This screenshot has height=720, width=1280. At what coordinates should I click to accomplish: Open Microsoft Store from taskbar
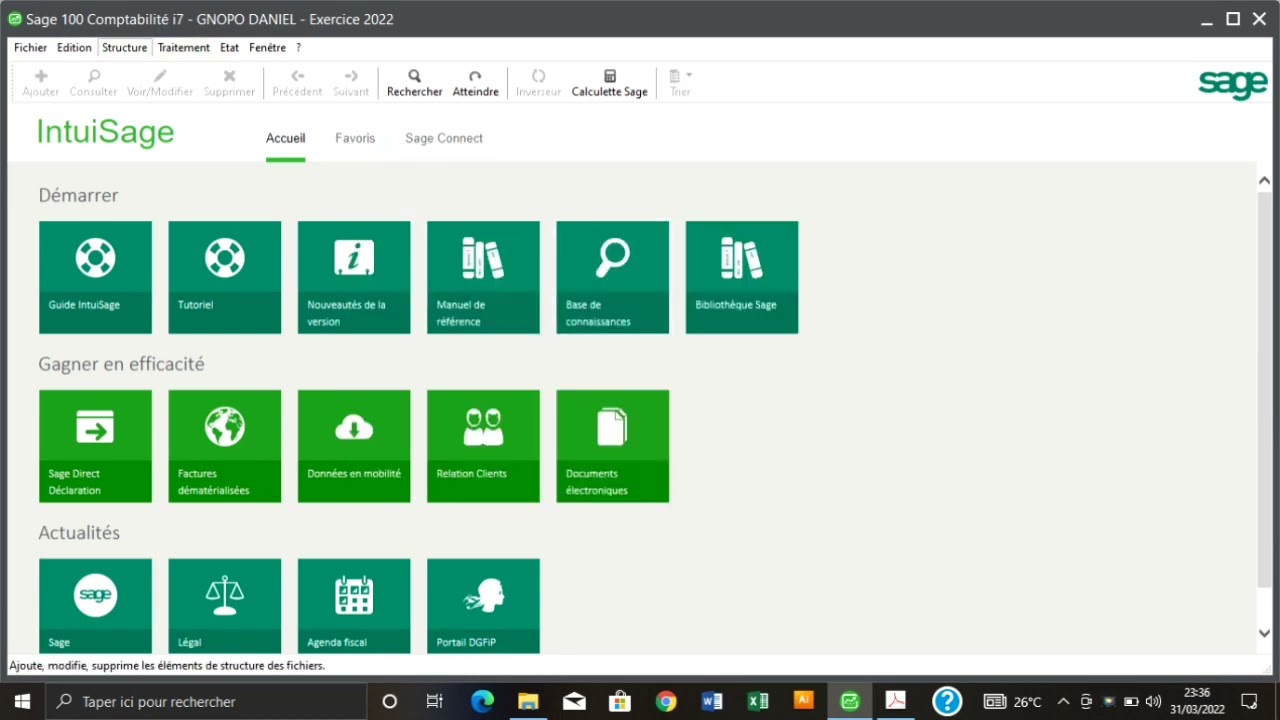coord(620,702)
